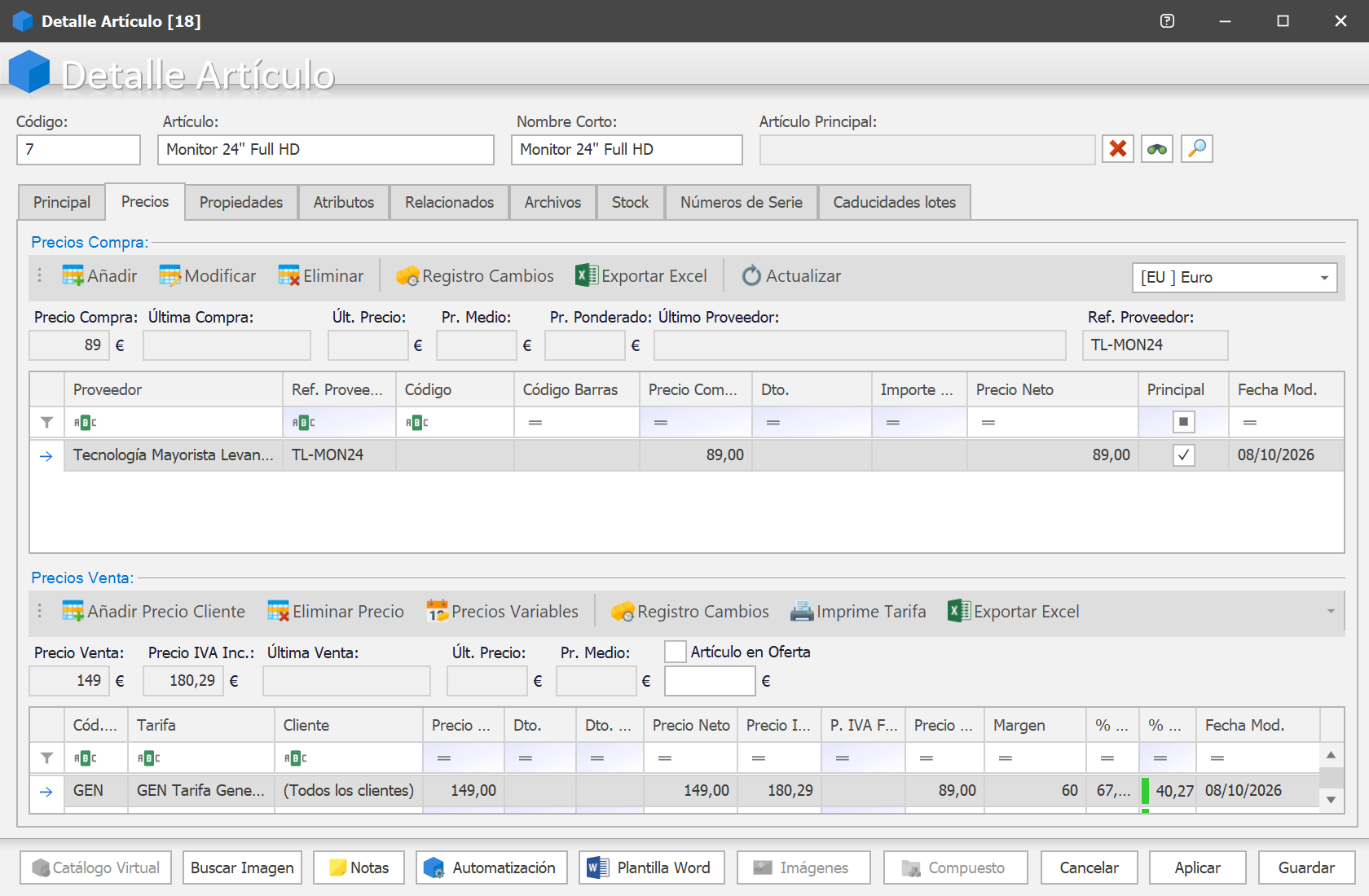Open Precios Variables
The height and width of the screenshot is (896, 1369).
(503, 612)
